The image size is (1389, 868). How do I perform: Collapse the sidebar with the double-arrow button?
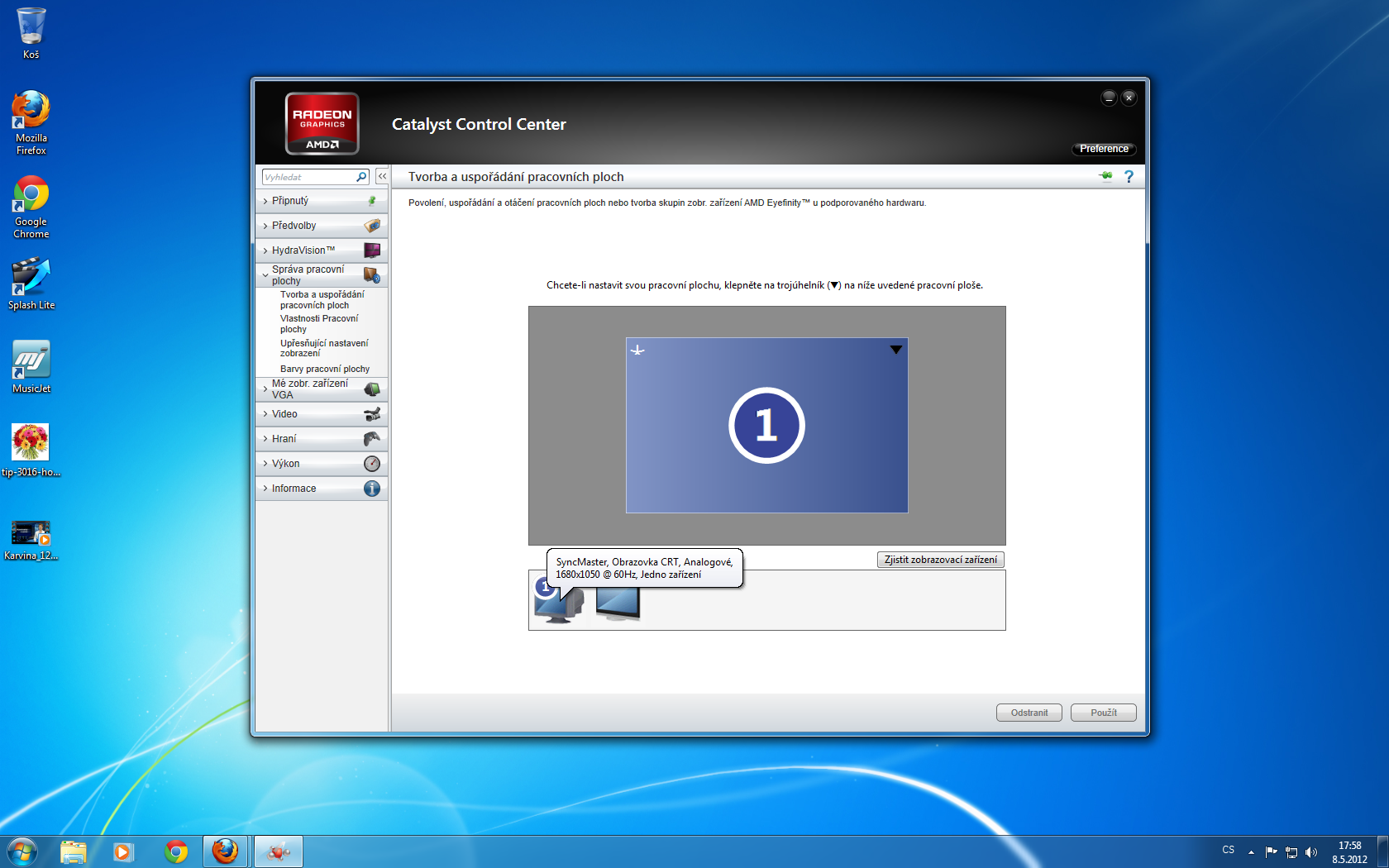coord(382,176)
